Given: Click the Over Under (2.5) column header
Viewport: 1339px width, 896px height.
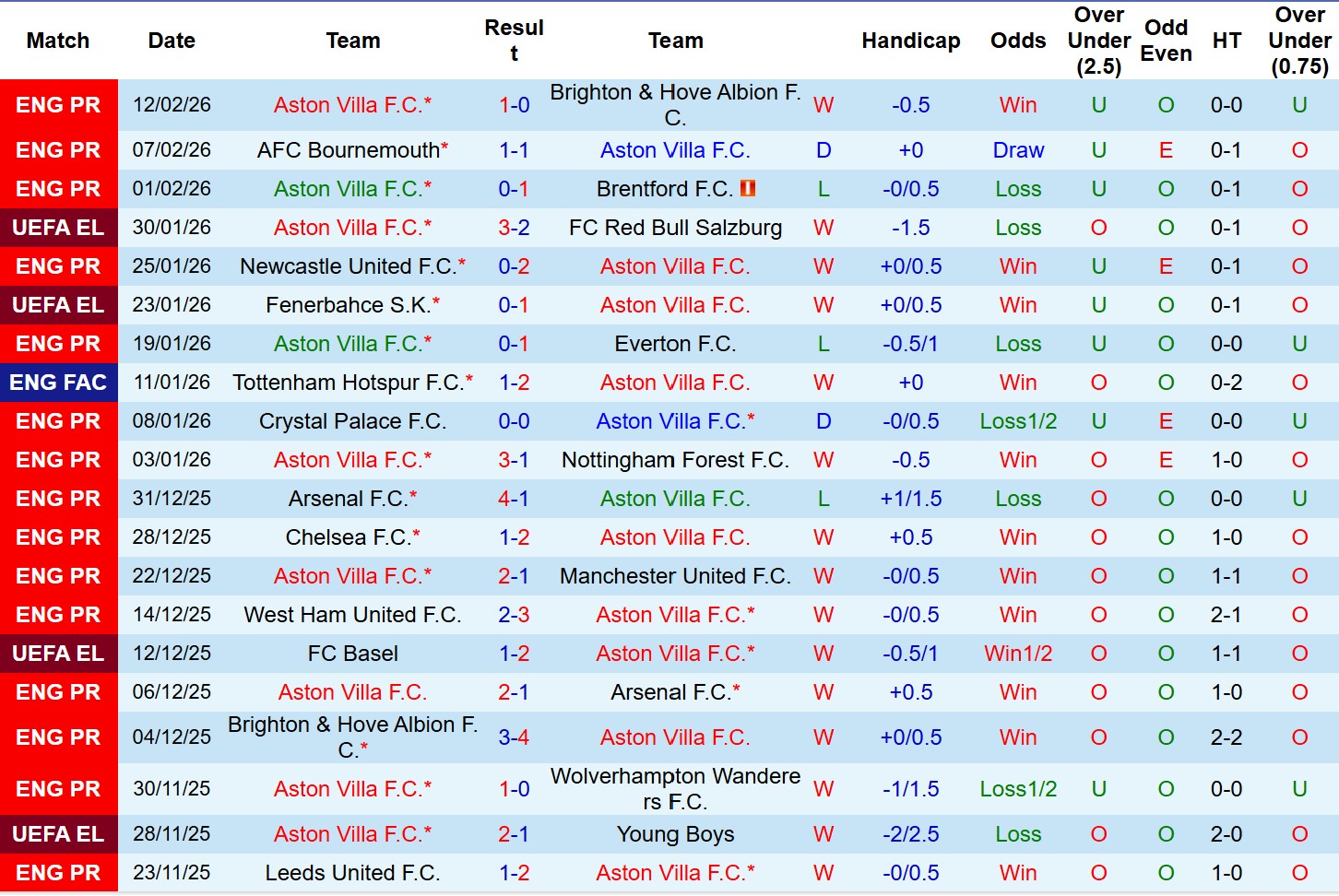Looking at the screenshot, I should tap(1098, 41).
